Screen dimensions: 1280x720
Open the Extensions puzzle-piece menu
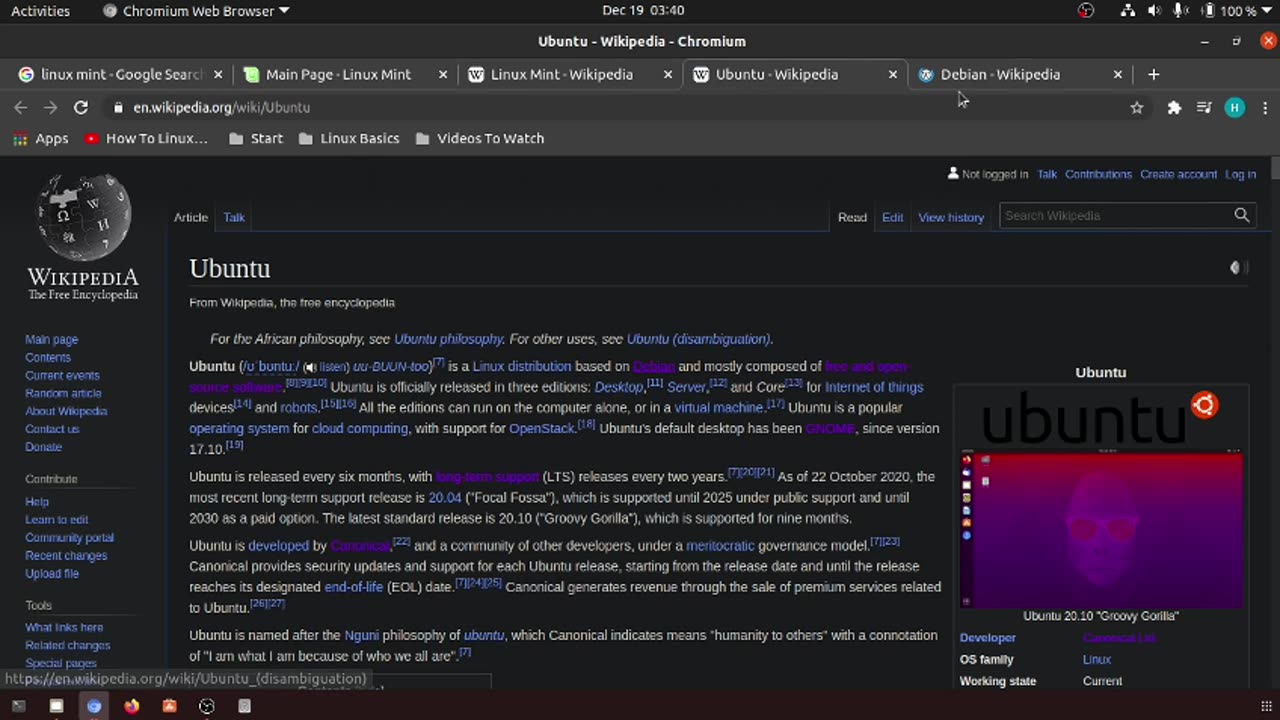point(1174,107)
